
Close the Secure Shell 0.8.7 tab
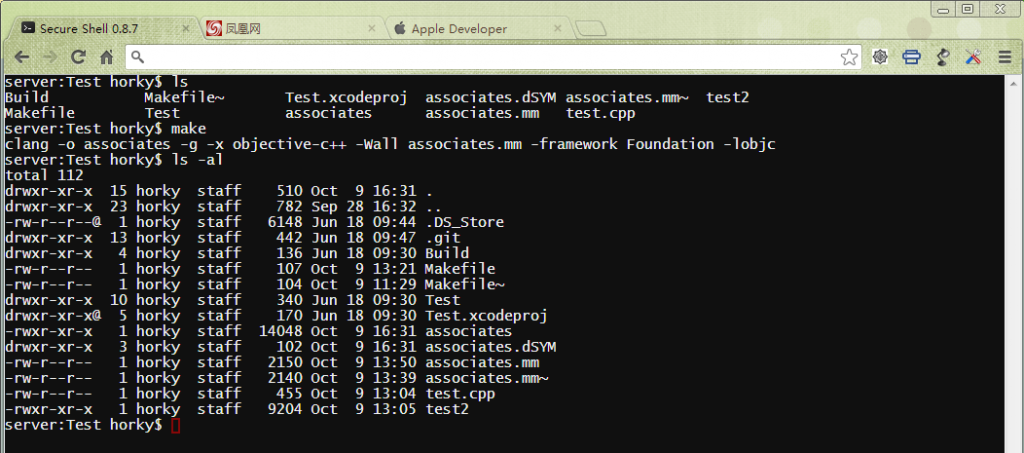(185, 29)
